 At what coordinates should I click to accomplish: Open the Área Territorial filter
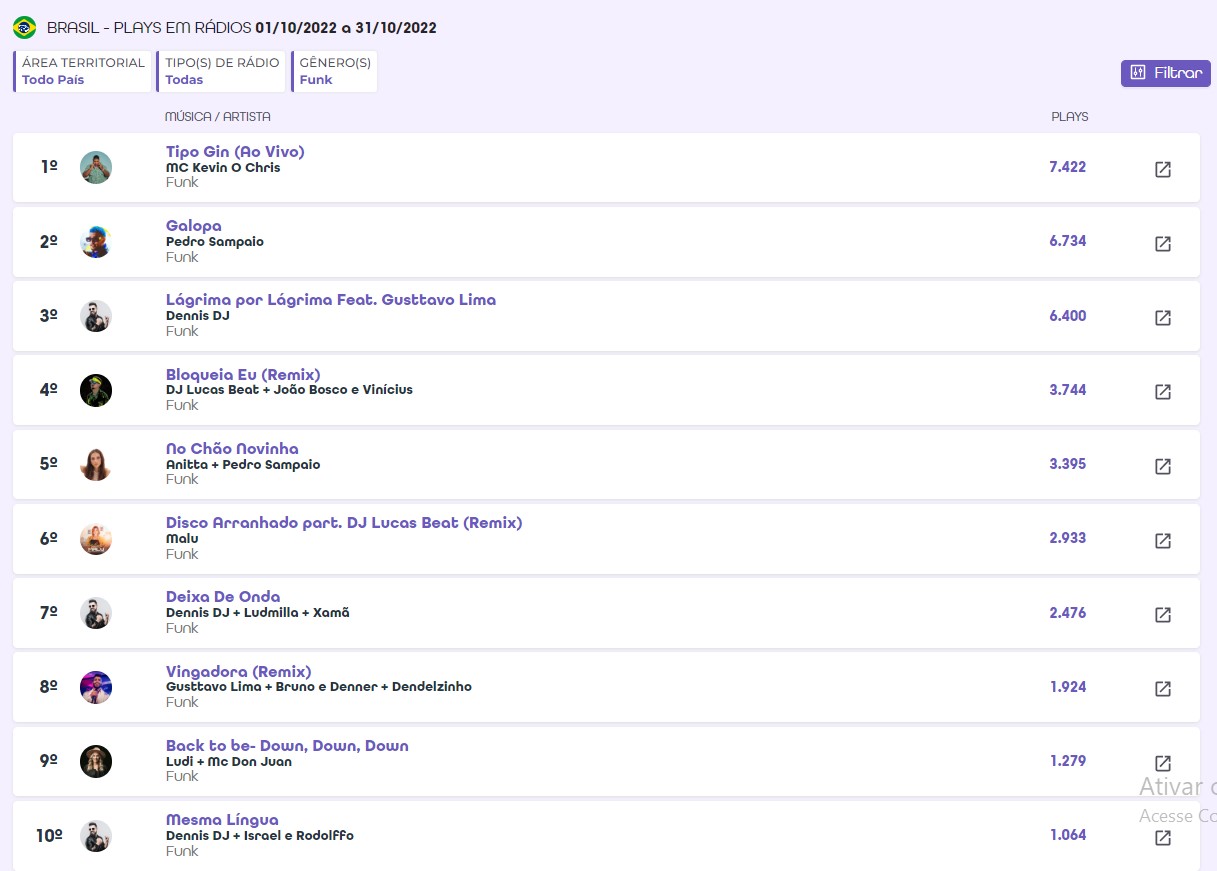(83, 71)
